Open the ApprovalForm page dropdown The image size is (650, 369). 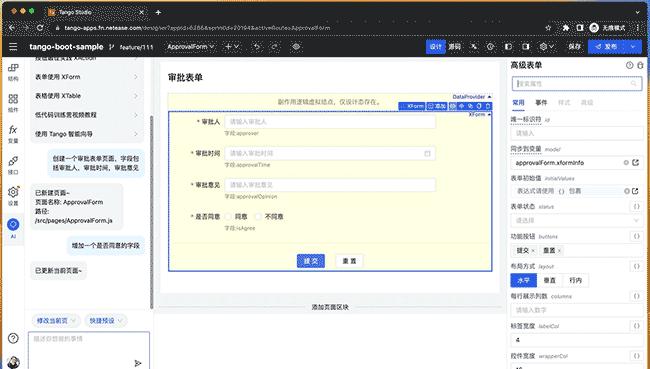pos(191,47)
